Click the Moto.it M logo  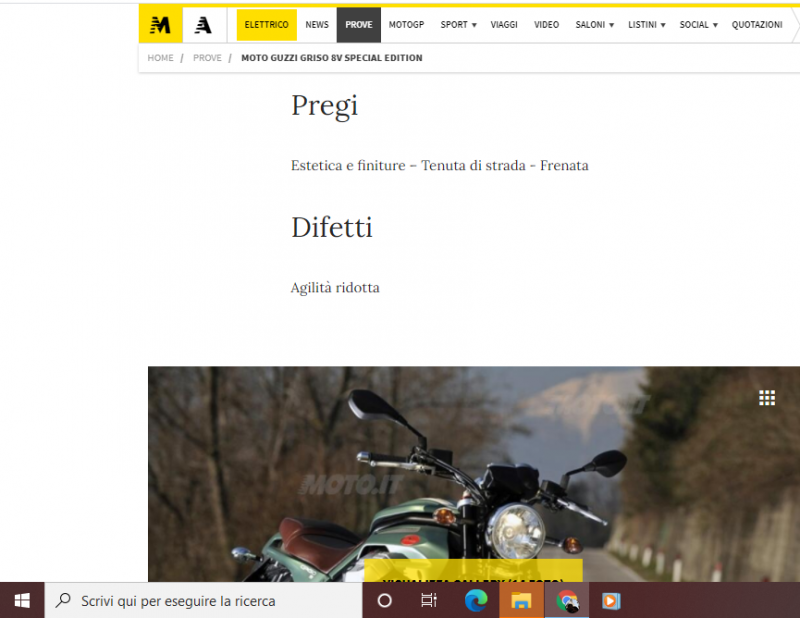pos(160,24)
